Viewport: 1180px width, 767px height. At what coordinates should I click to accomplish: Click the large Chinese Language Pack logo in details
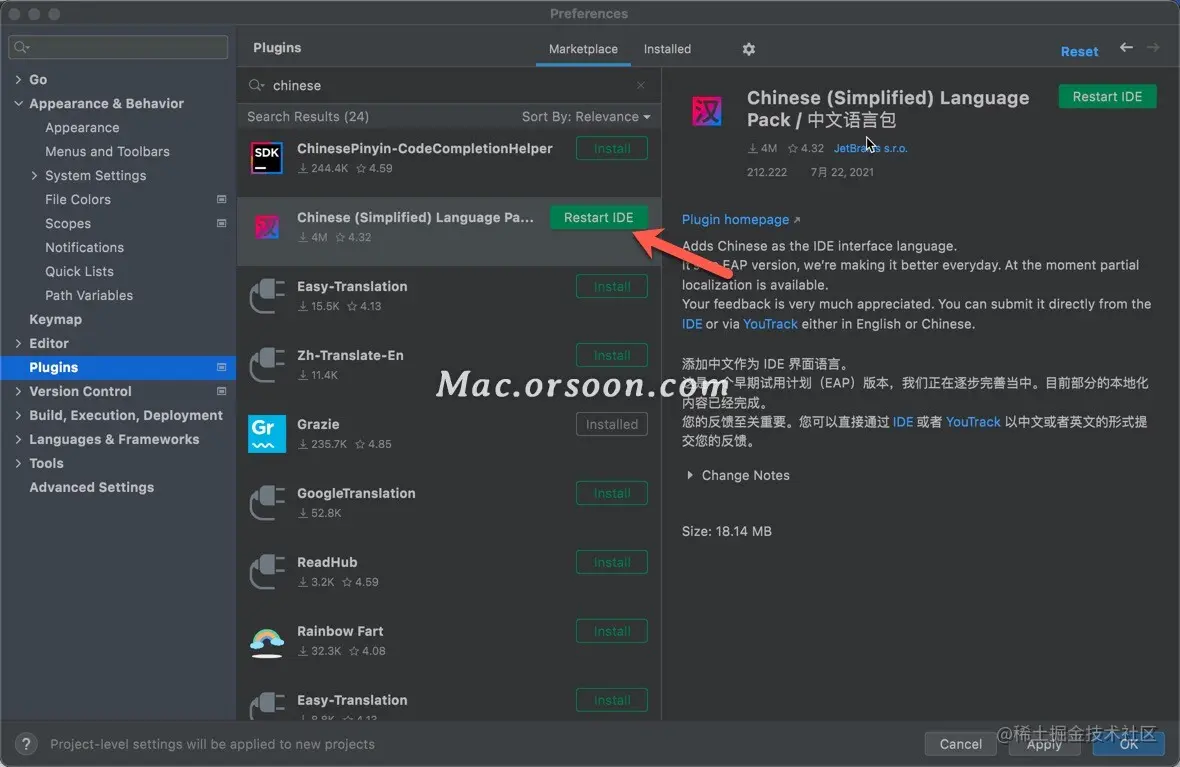point(707,111)
